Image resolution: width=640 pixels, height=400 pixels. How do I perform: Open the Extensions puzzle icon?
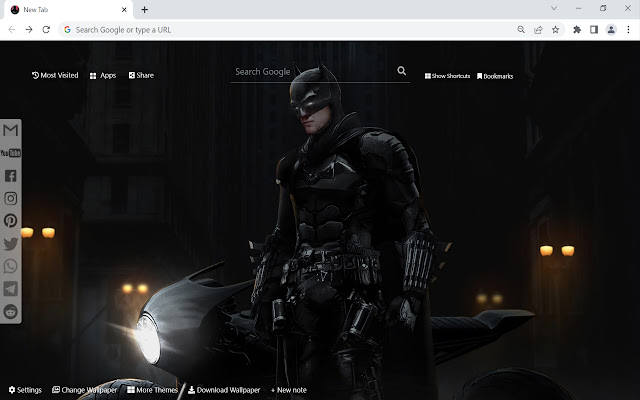coord(577,29)
